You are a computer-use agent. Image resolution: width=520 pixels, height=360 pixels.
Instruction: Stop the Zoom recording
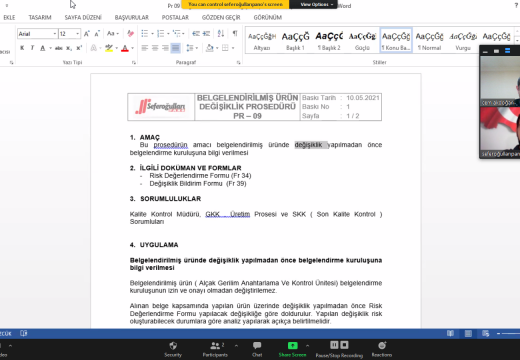(x=345, y=345)
